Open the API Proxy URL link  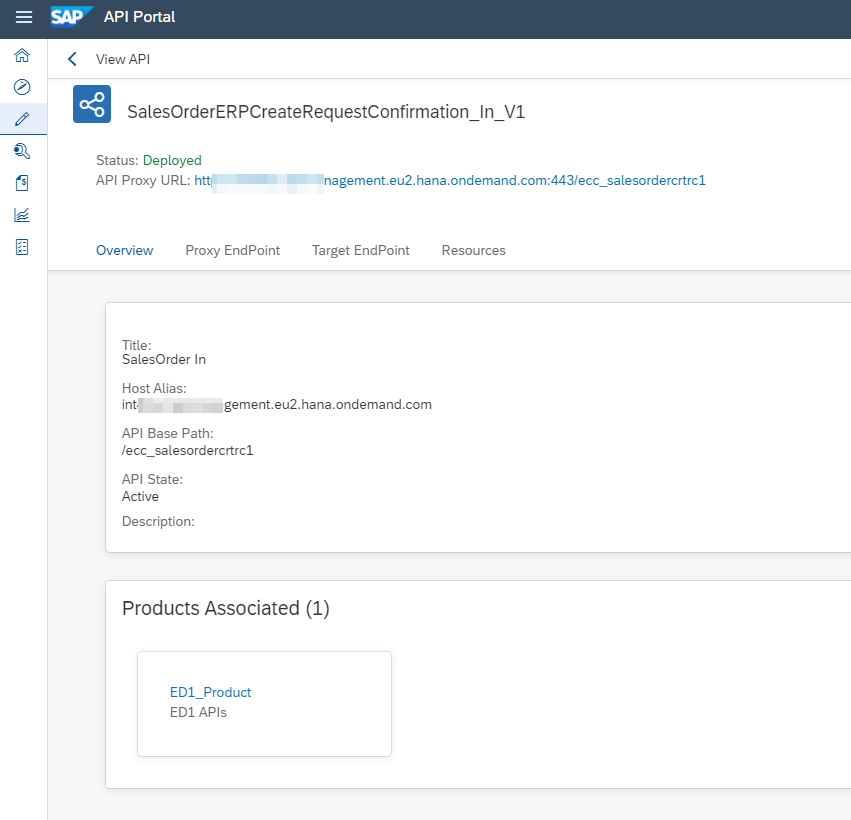(450, 181)
